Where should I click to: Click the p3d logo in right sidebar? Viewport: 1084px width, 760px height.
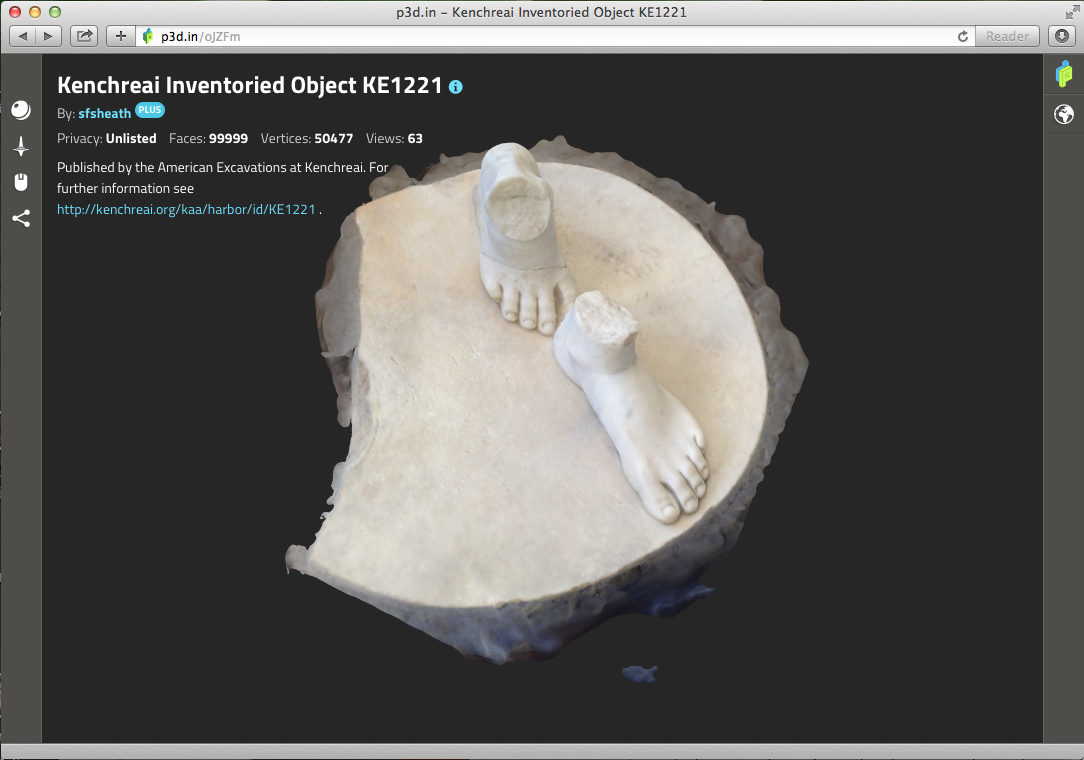[1064, 74]
